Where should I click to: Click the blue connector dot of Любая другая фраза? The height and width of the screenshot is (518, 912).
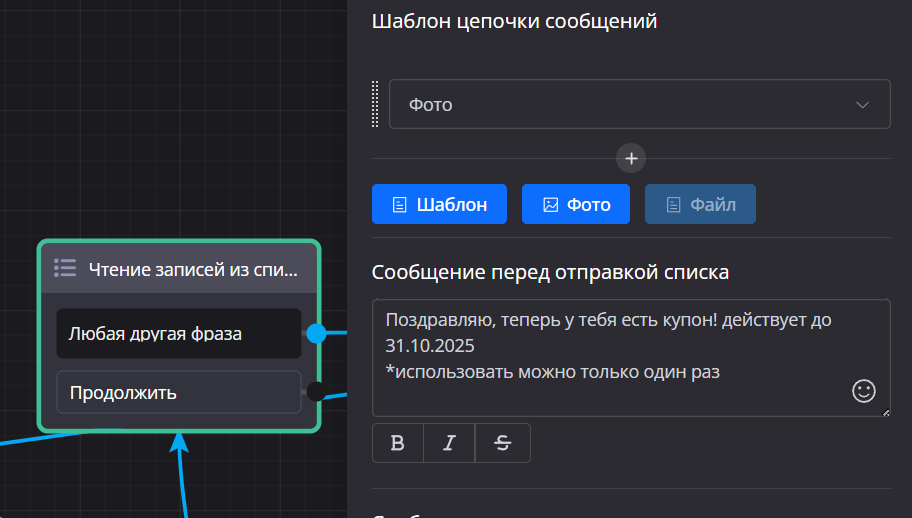316,333
